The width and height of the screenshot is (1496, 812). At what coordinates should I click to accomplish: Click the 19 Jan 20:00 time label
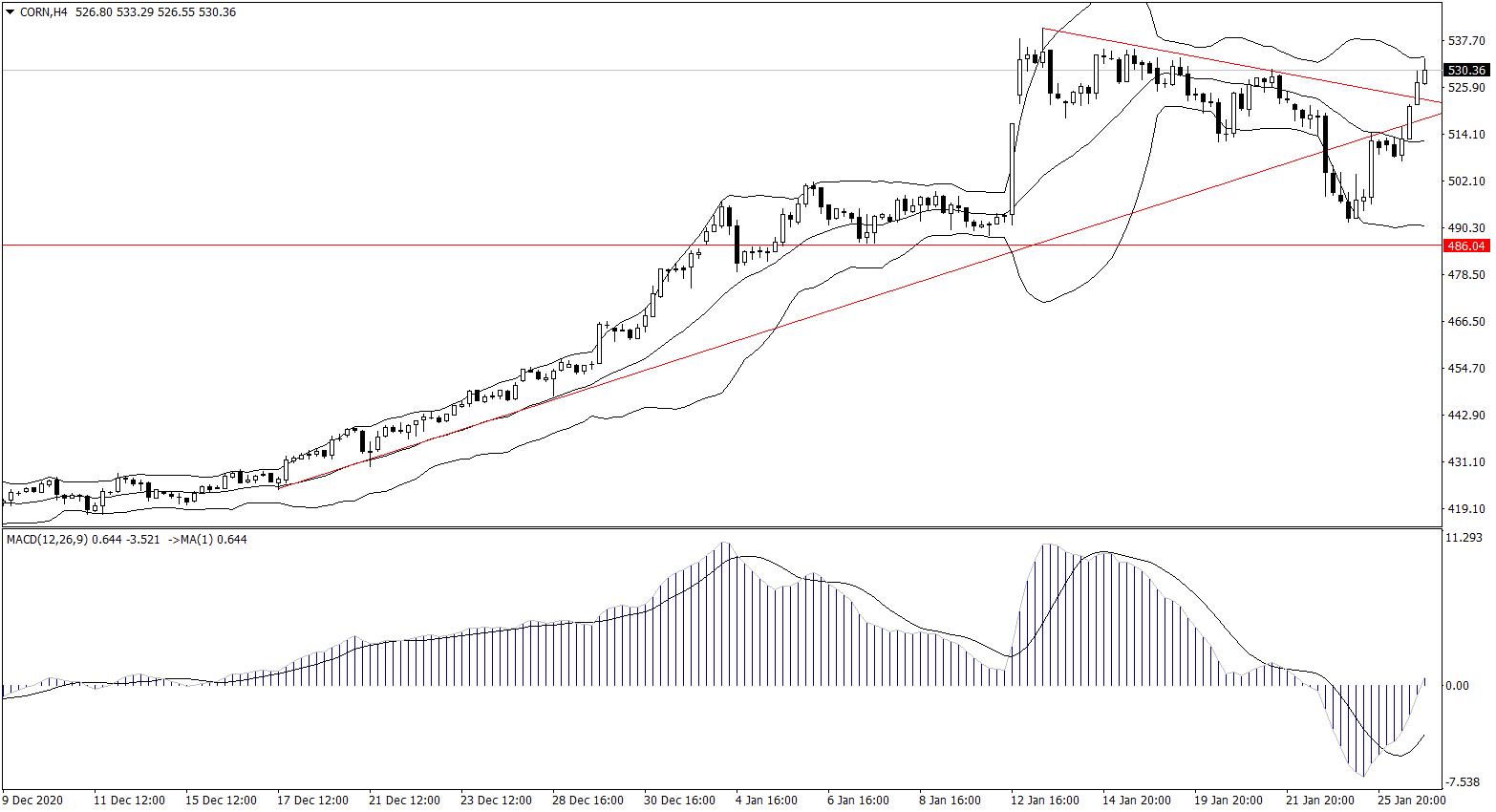[x=1228, y=801]
